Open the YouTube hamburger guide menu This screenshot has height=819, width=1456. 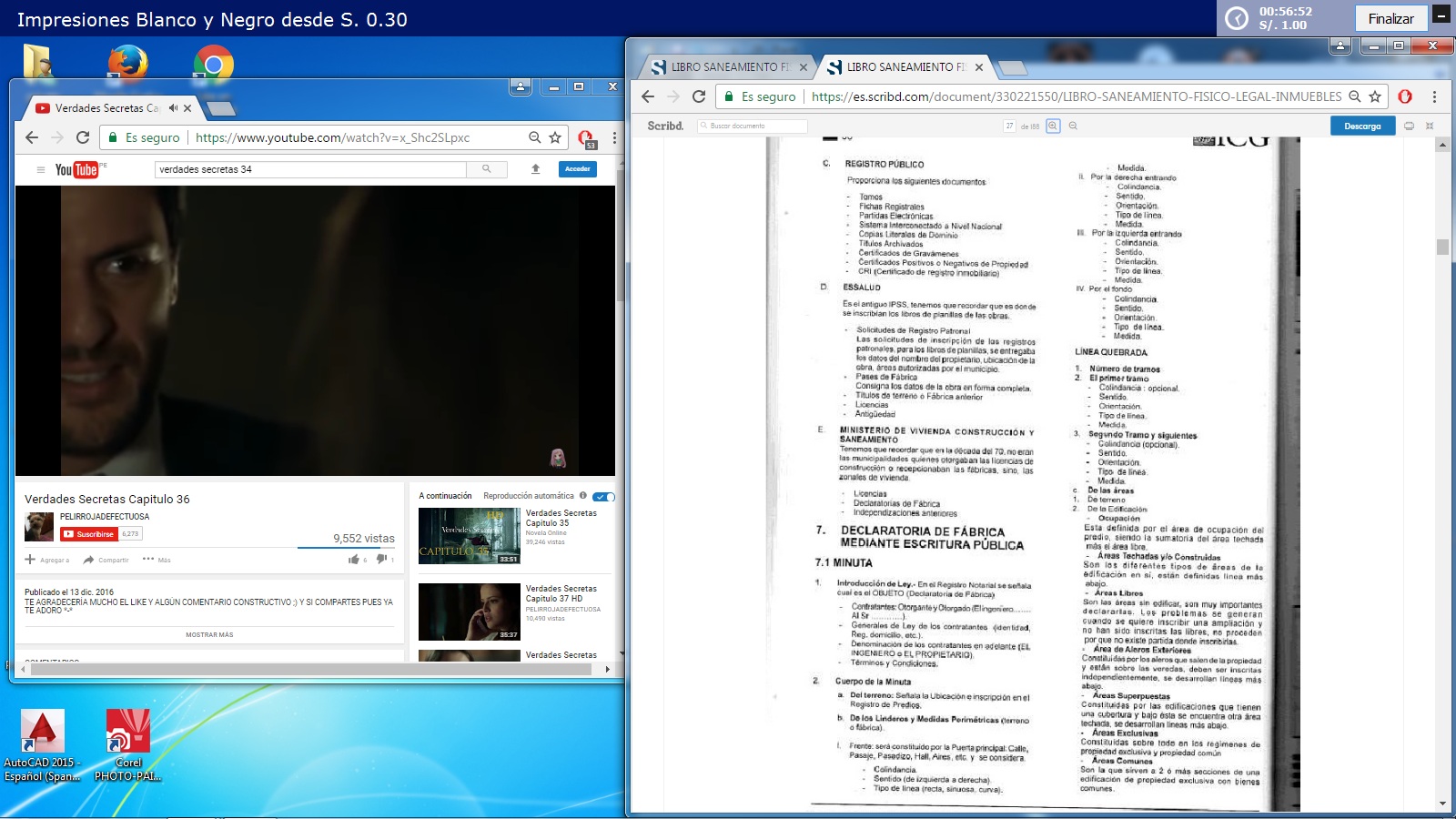point(40,169)
